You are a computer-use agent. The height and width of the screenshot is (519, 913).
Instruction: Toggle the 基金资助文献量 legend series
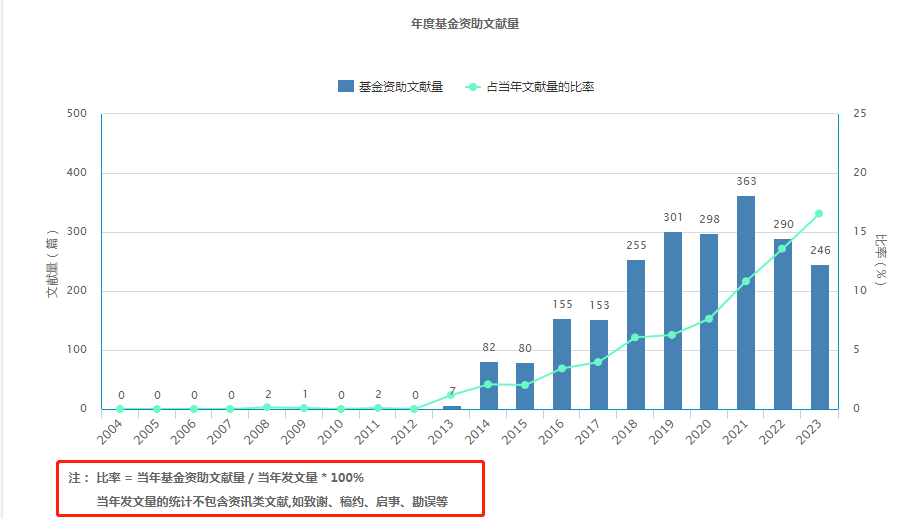[x=390, y=87]
